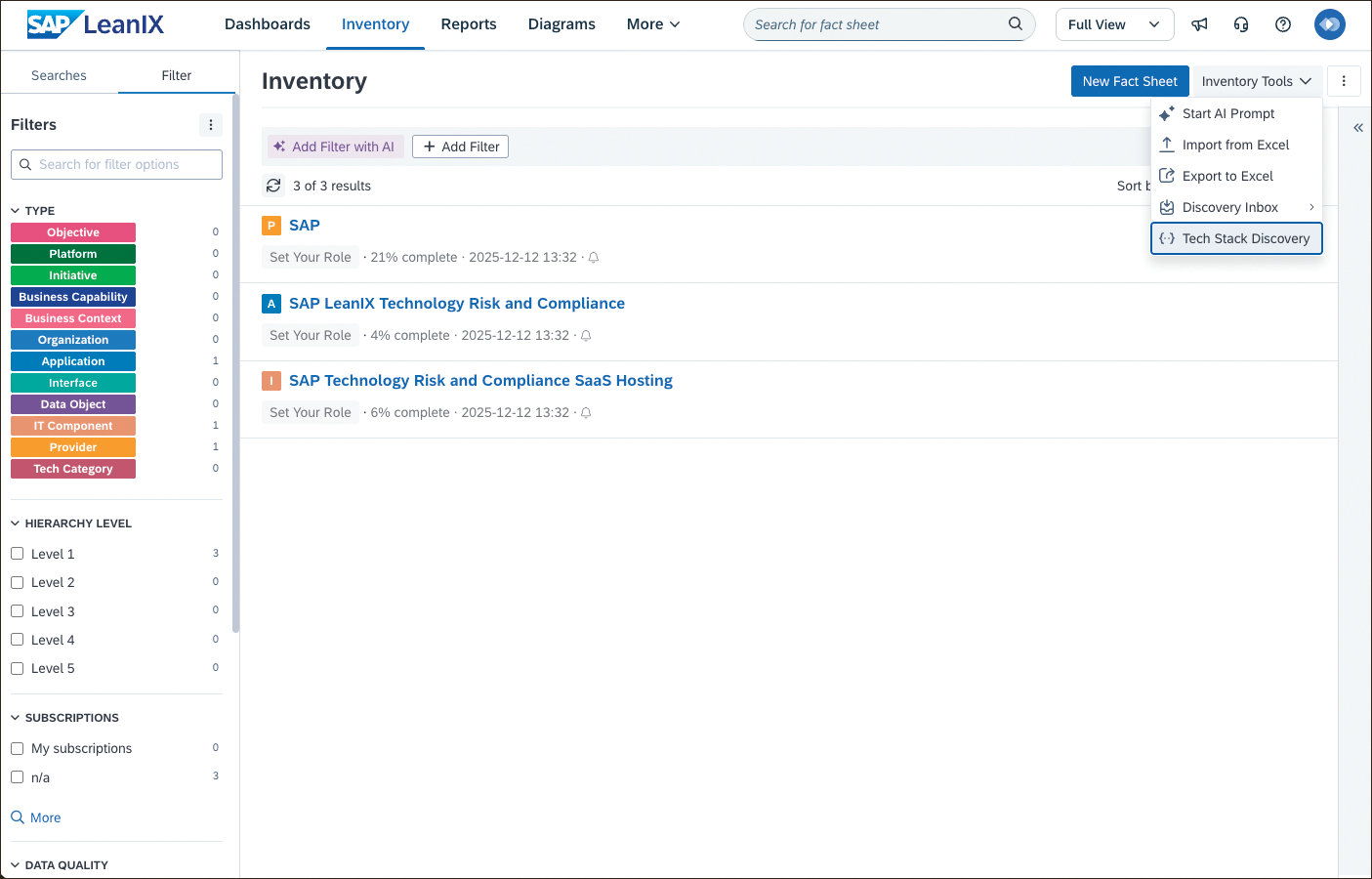Filter by the Objective type swatch
The height and width of the screenshot is (879, 1372).
pos(73,232)
